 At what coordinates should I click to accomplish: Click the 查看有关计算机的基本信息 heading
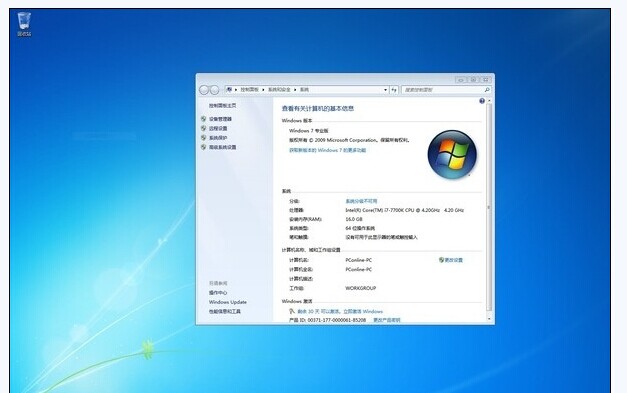[x=317, y=108]
